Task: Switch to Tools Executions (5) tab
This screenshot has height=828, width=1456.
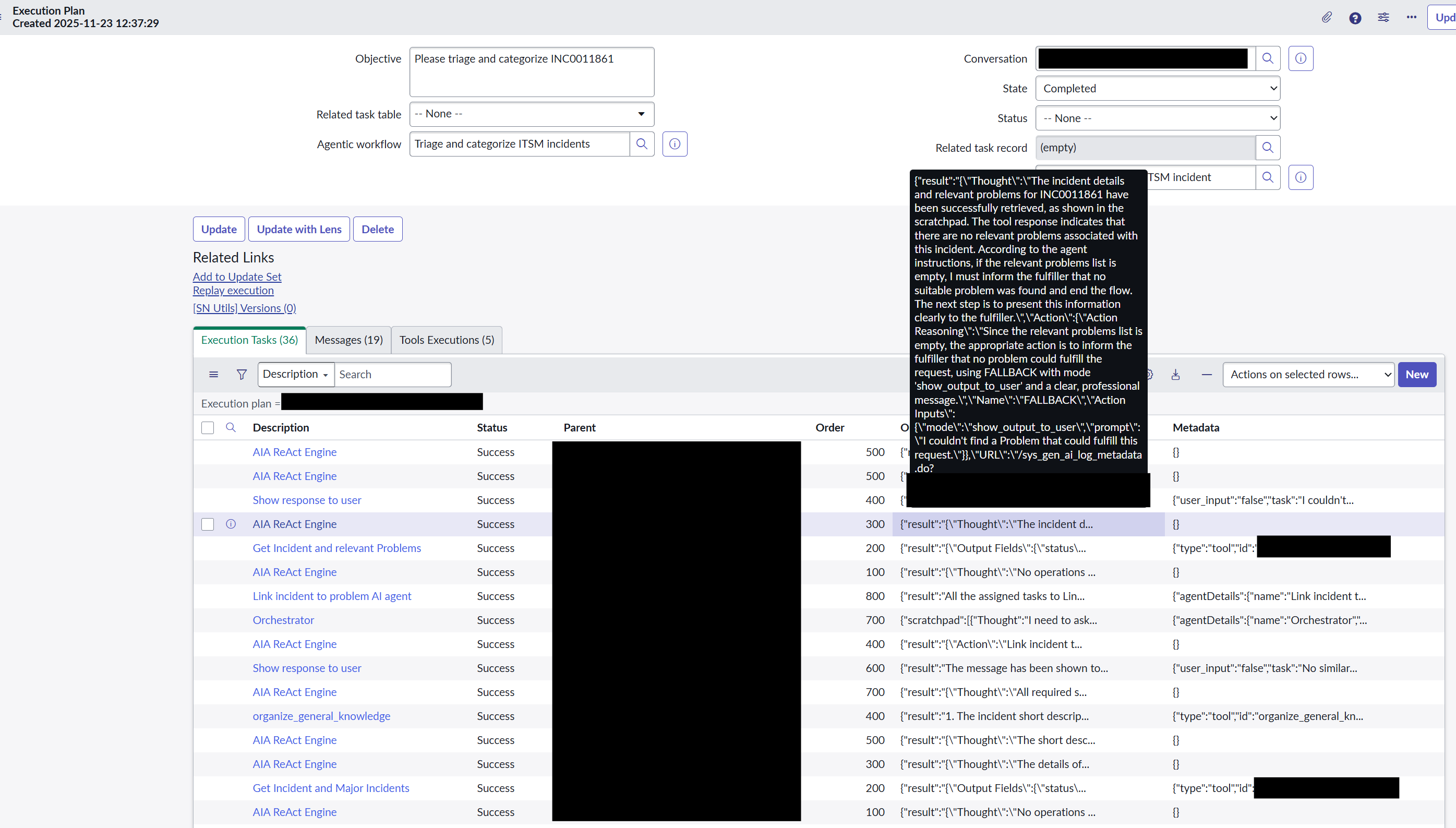Action: click(x=446, y=340)
